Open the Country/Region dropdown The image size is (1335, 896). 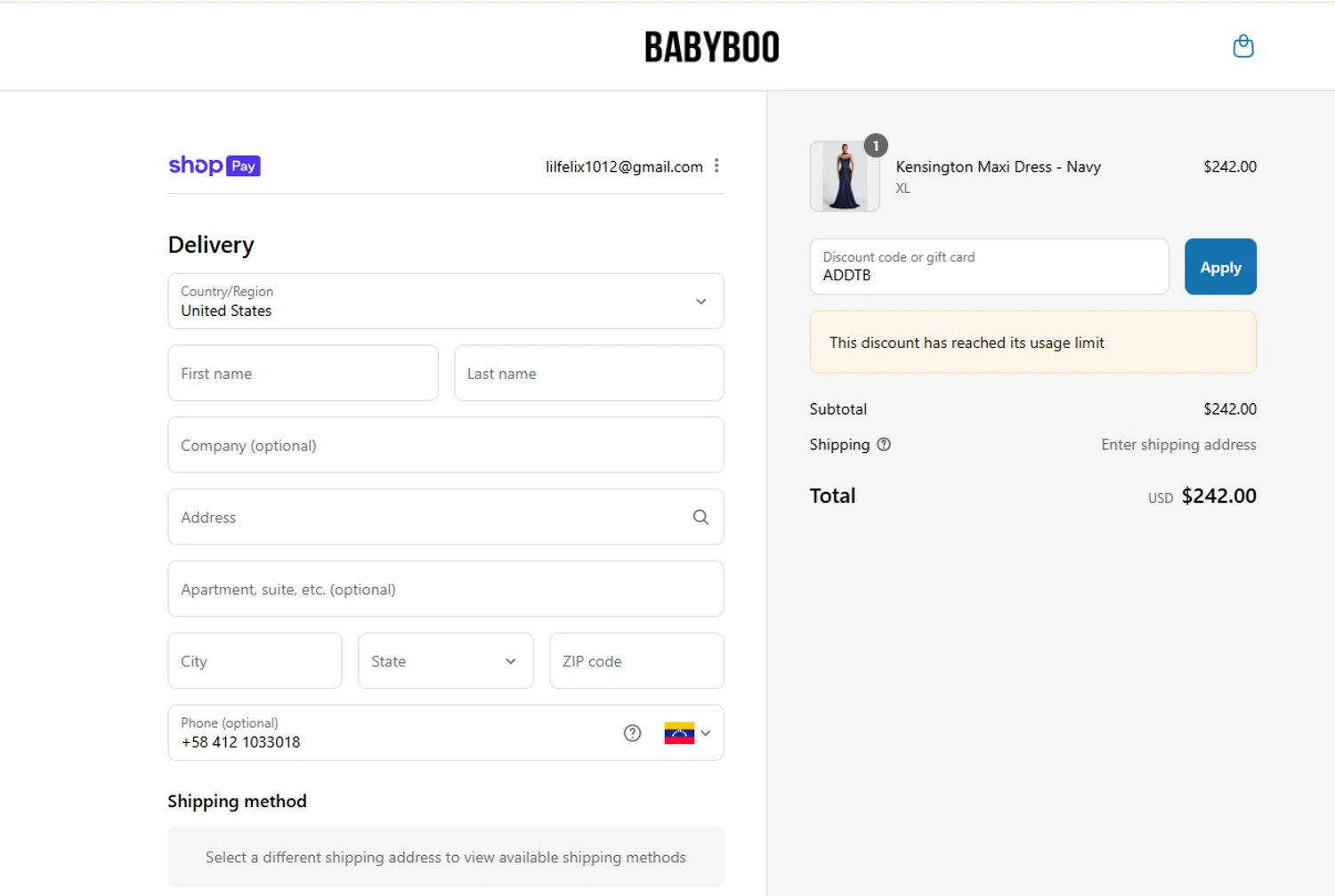[446, 301]
